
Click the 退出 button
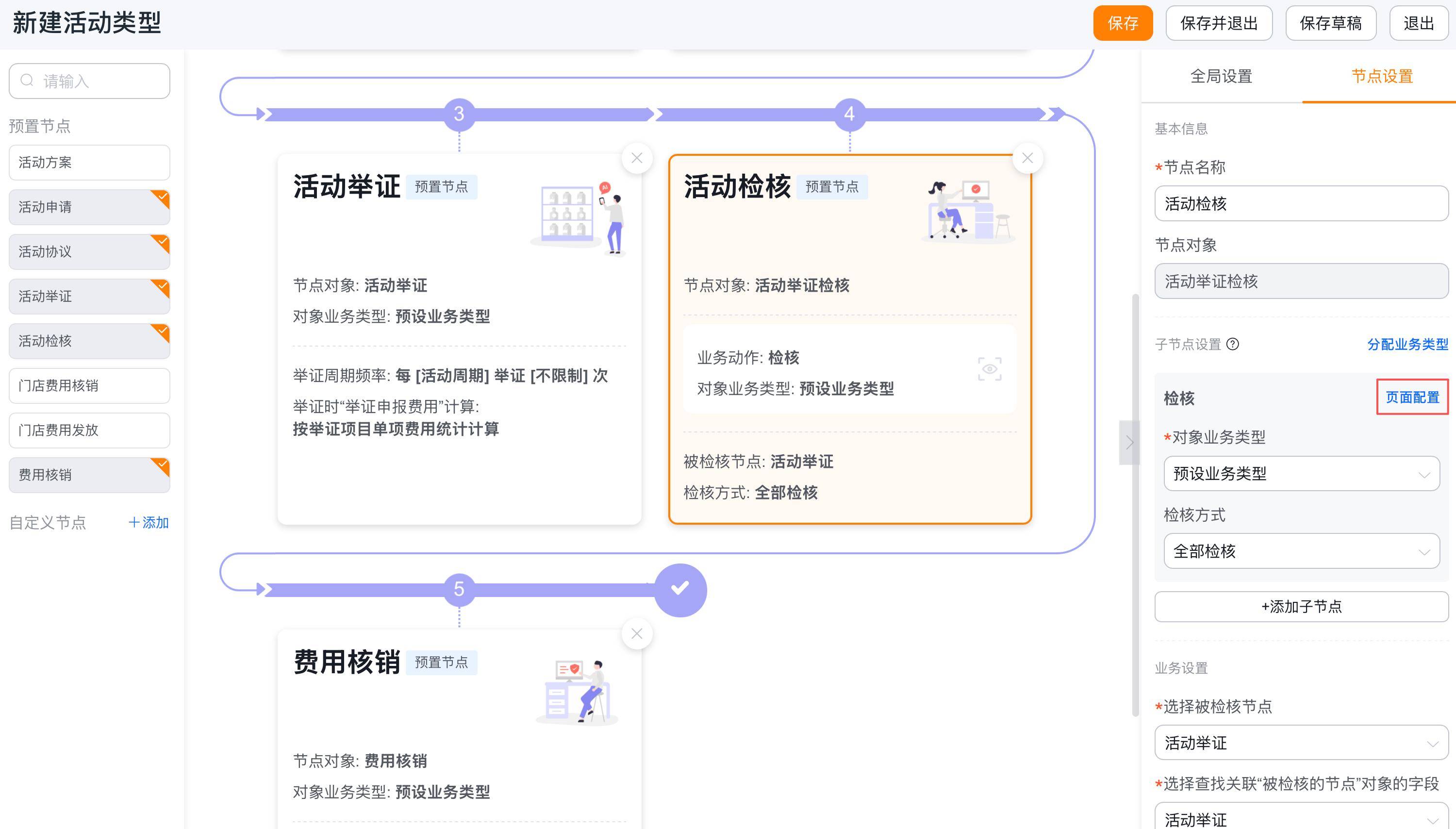click(1419, 23)
